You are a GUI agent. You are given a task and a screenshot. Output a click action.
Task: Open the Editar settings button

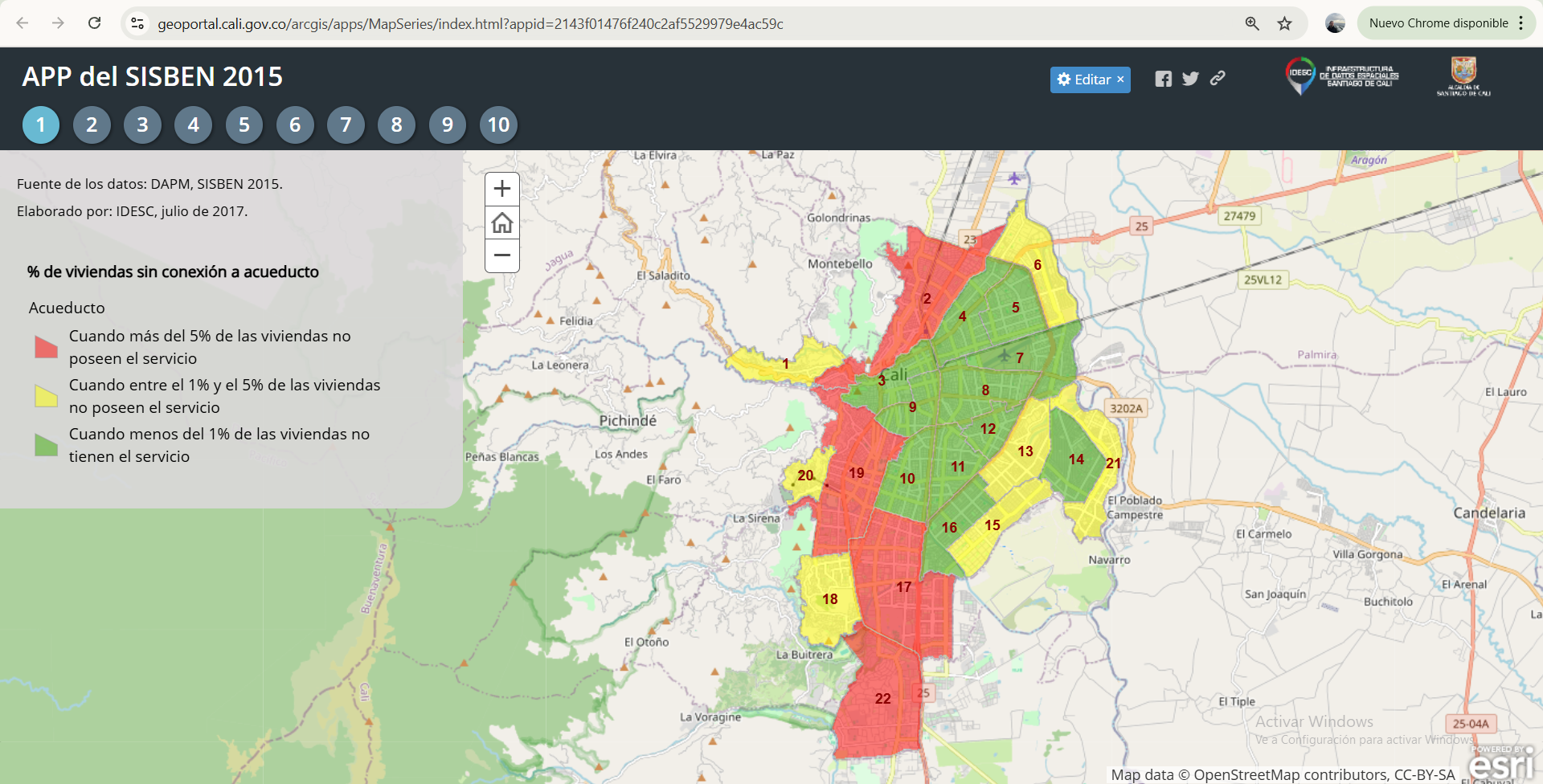point(1090,80)
